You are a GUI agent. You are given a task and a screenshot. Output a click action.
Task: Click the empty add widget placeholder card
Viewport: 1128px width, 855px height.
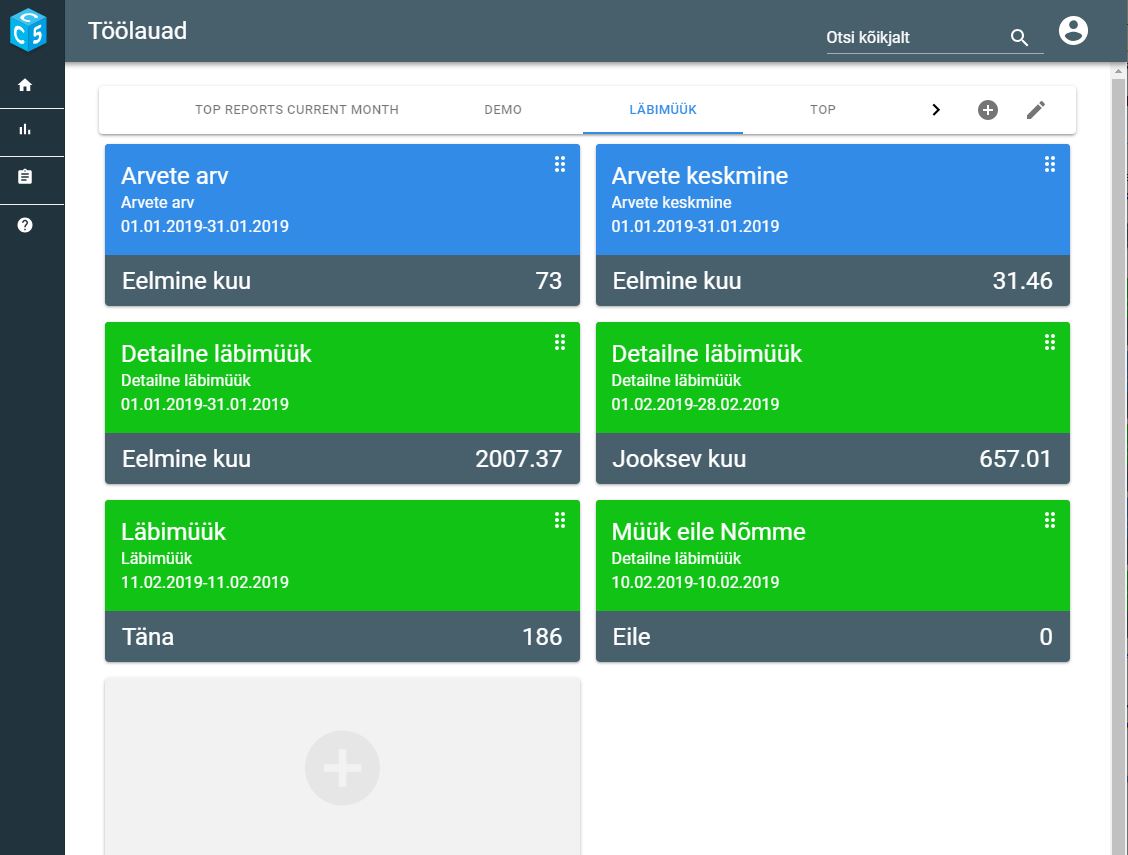pyautogui.click(x=342, y=767)
